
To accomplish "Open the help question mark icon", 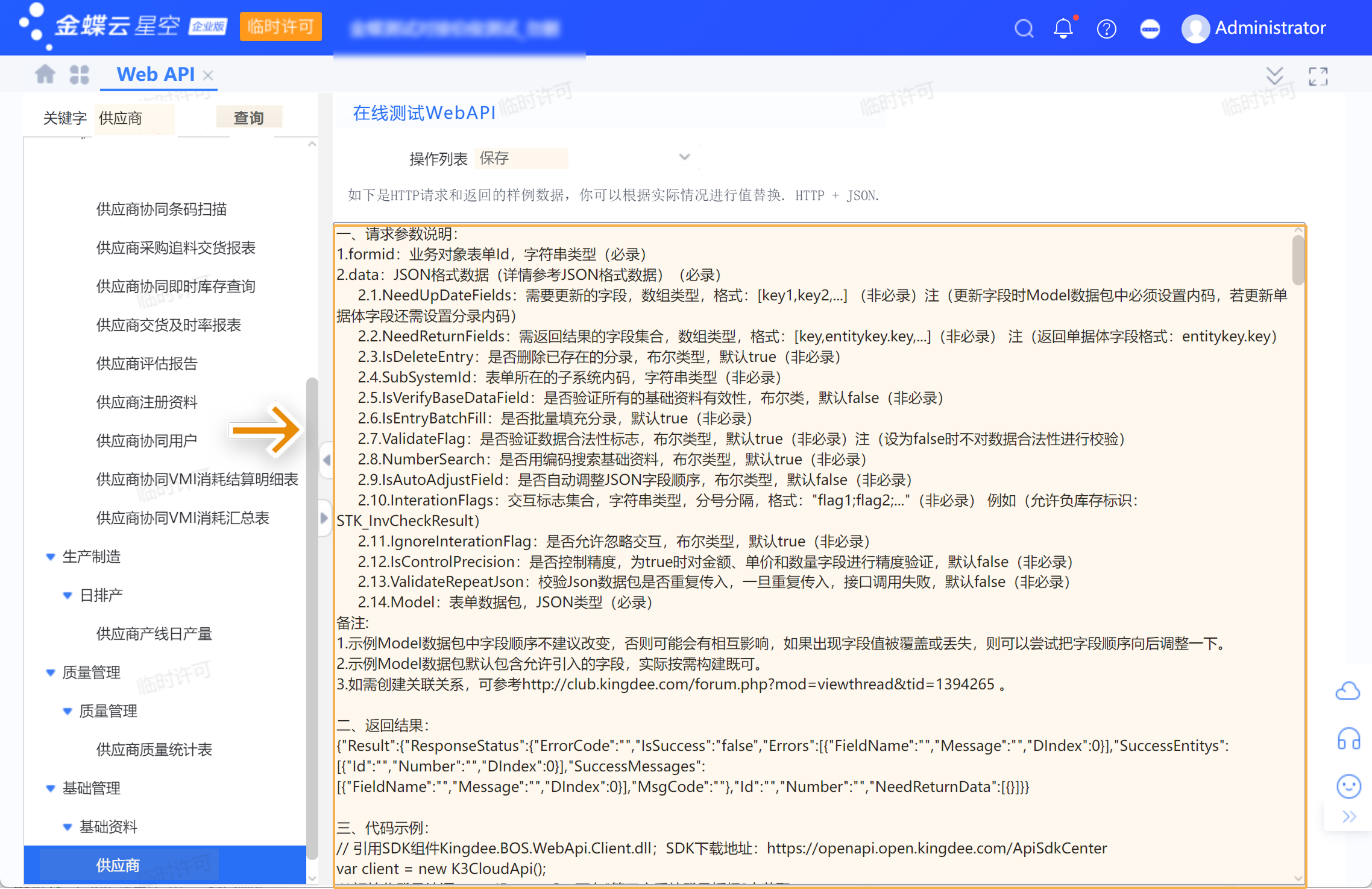I will 1106,28.
